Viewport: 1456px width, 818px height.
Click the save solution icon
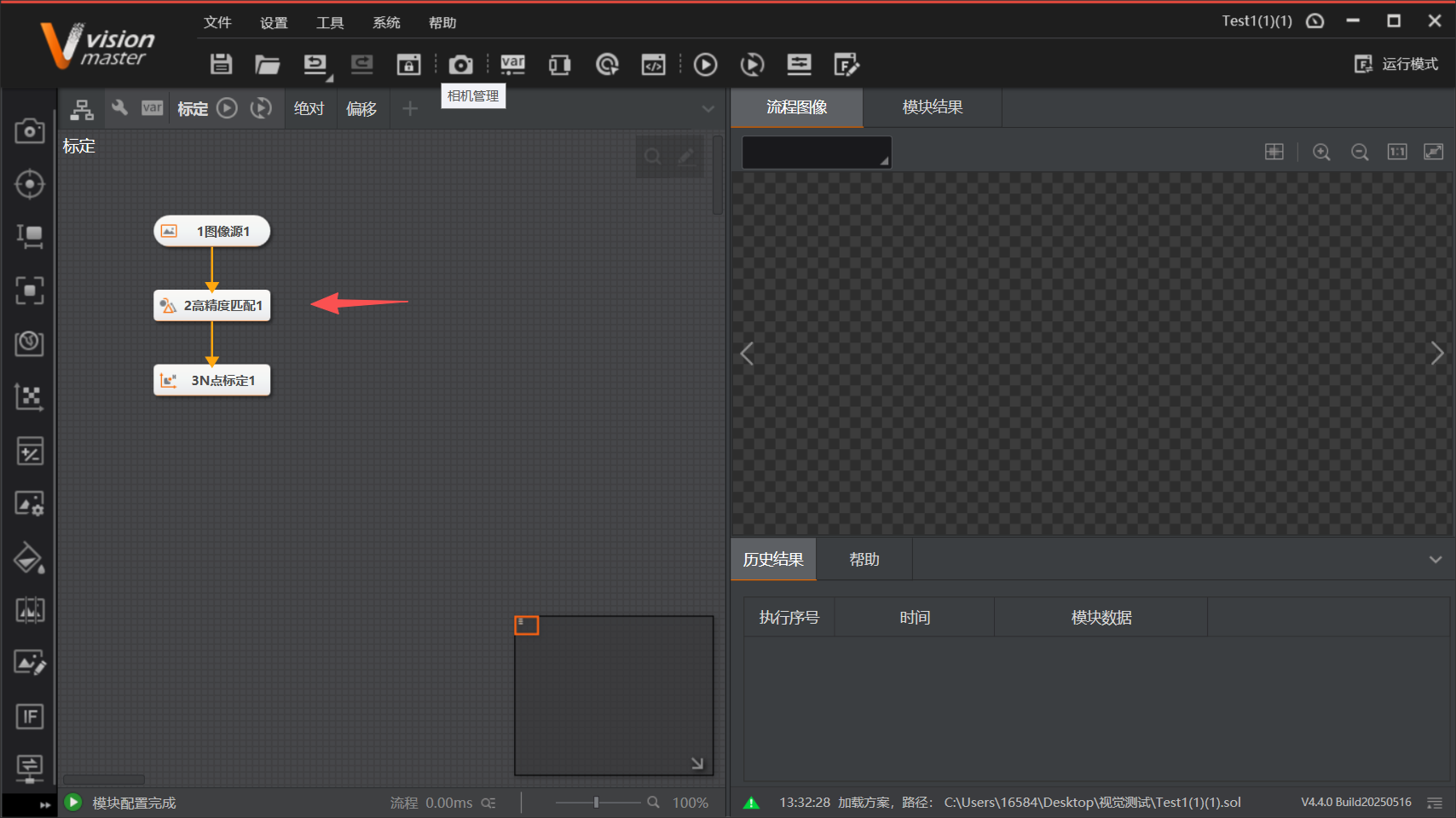click(x=222, y=64)
